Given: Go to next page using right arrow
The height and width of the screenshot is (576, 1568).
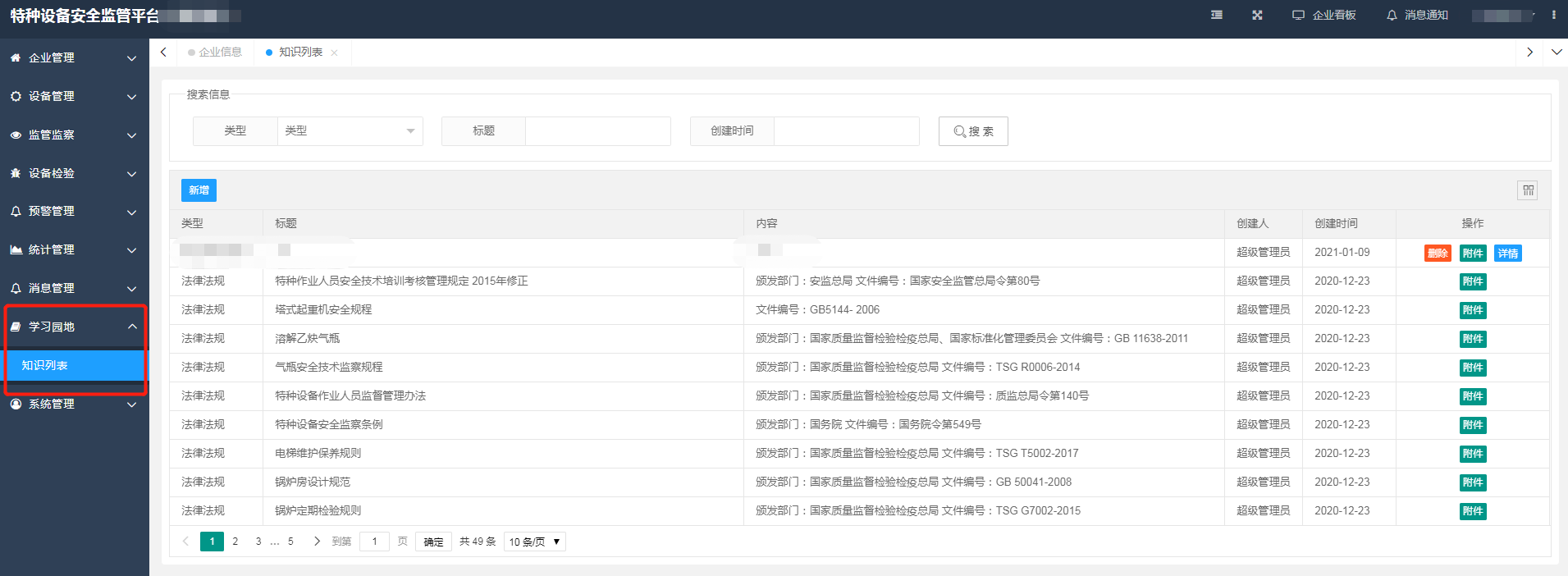Looking at the screenshot, I should pos(317,542).
